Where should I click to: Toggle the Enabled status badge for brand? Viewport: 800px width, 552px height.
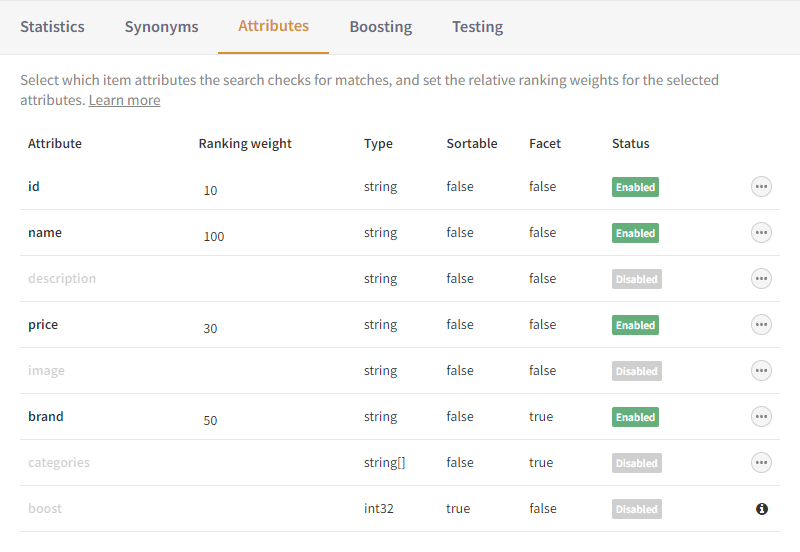[x=635, y=417]
